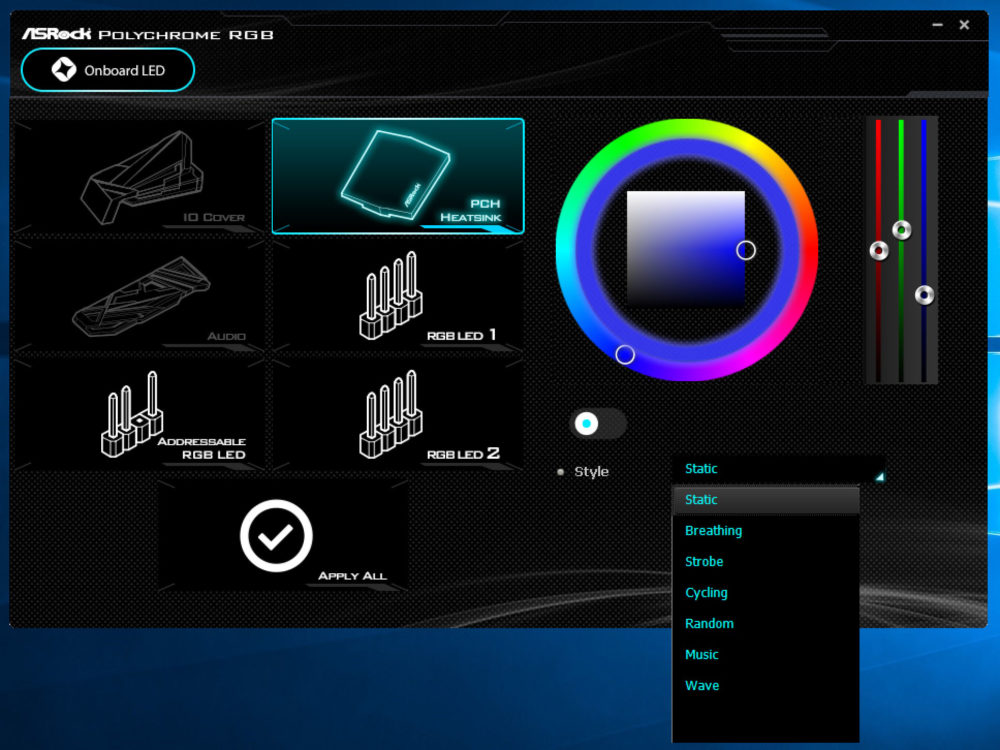Click the Style label
Image resolution: width=1000 pixels, height=750 pixels.
tap(591, 472)
